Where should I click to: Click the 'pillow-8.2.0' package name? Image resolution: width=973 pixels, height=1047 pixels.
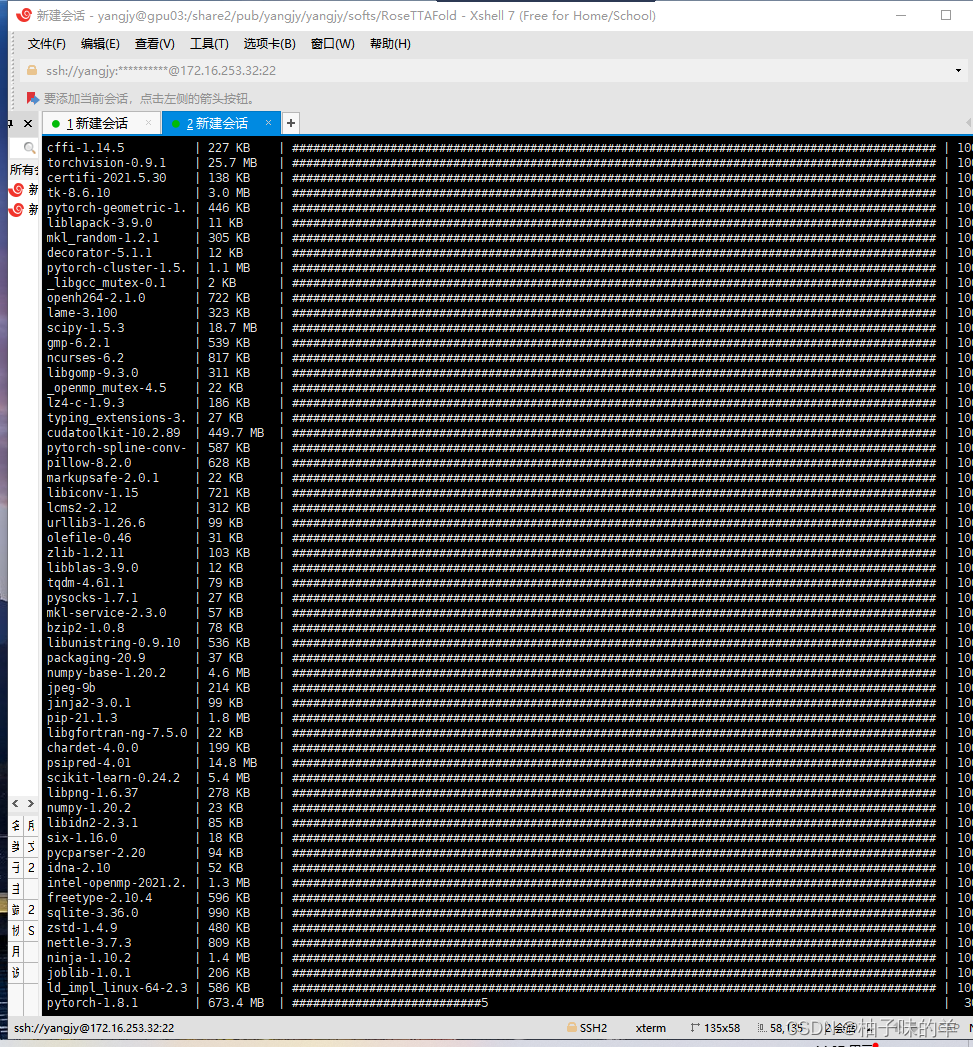pyautogui.click(x=89, y=463)
